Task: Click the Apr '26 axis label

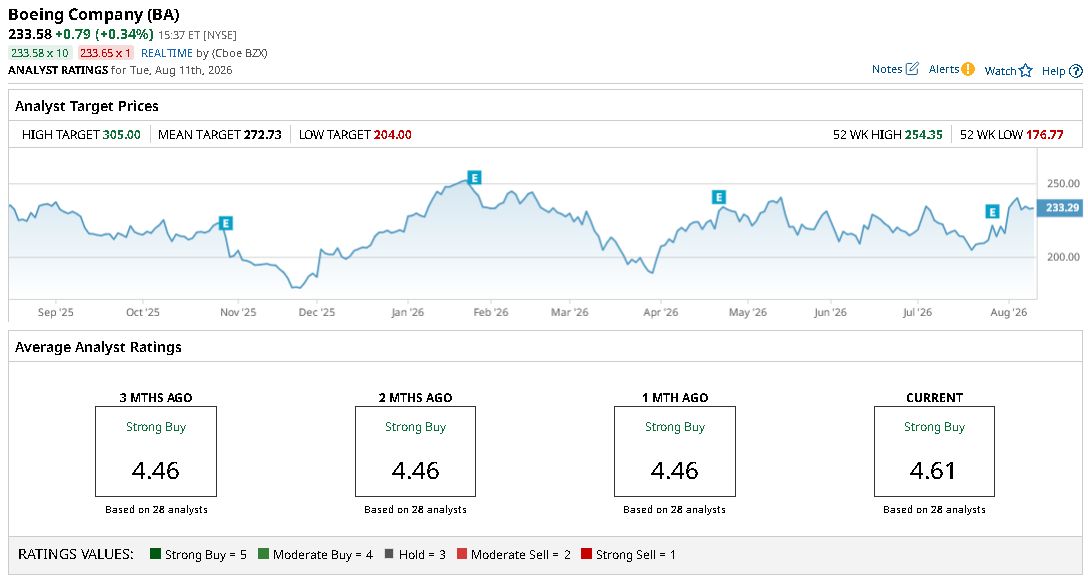Action: click(661, 312)
